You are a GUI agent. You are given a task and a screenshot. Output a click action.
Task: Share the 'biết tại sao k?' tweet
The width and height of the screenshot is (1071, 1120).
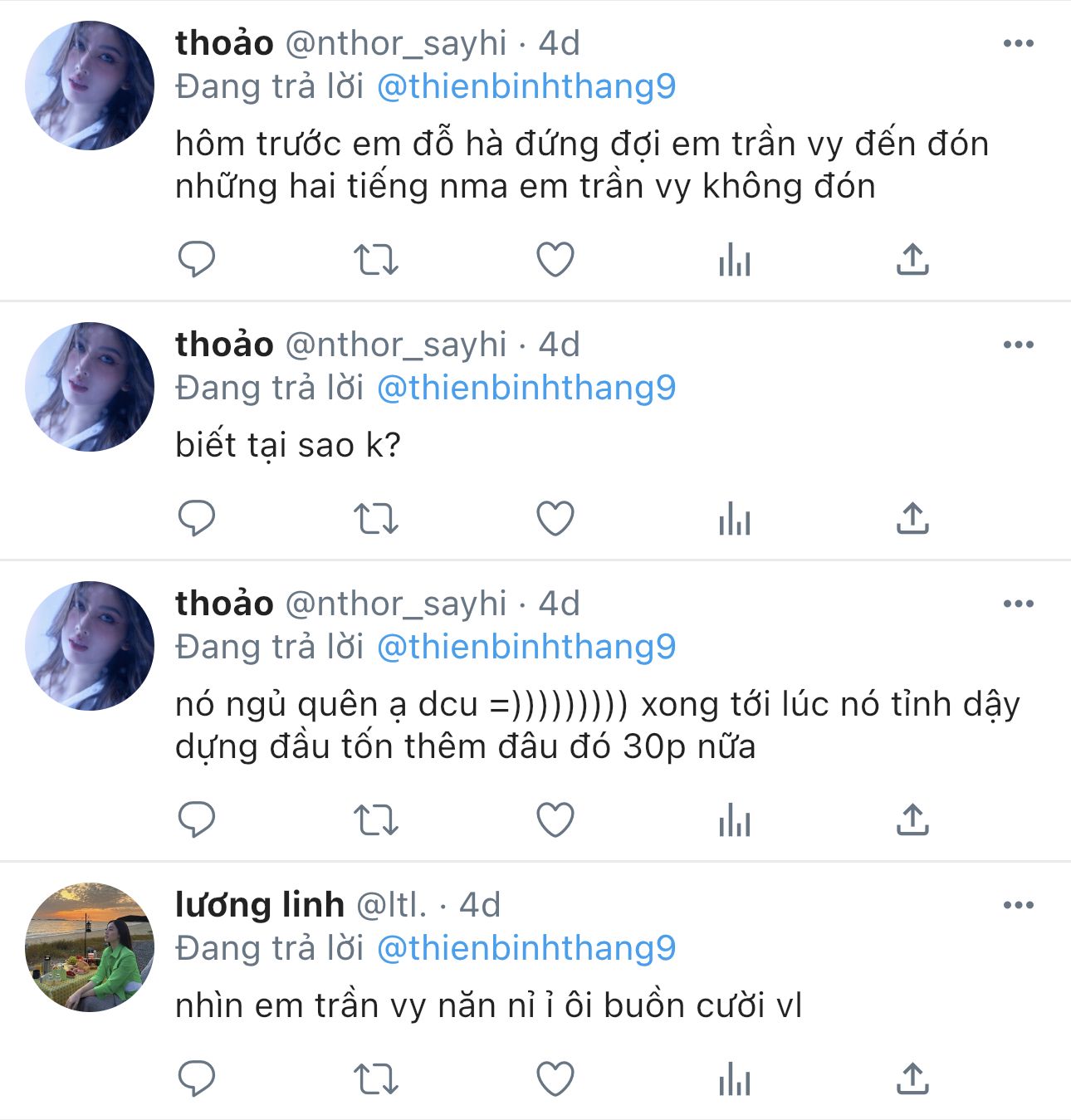pyautogui.click(x=912, y=520)
